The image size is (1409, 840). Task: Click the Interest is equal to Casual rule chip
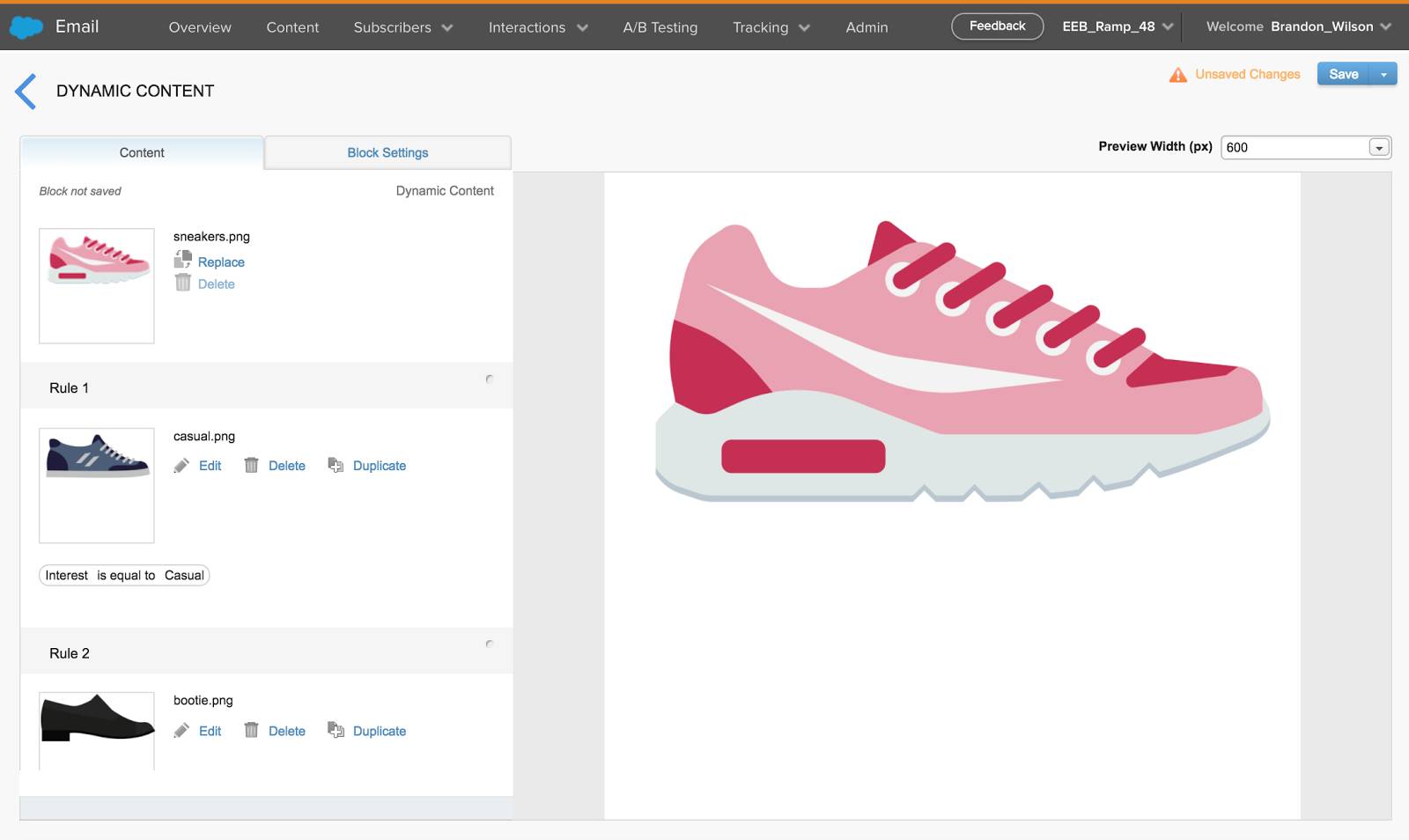(123, 575)
